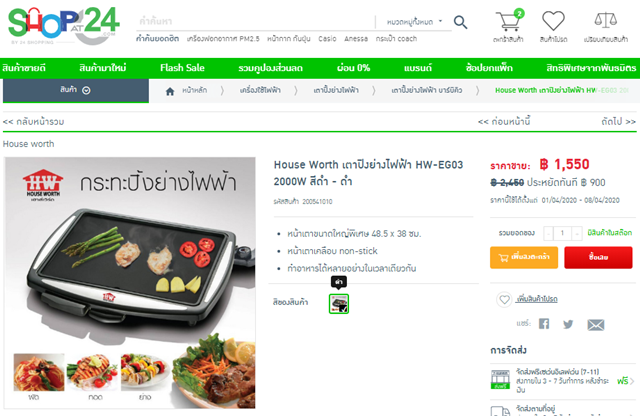Focus the search keyword input field
The image size is (640, 416).
tap(255, 21)
